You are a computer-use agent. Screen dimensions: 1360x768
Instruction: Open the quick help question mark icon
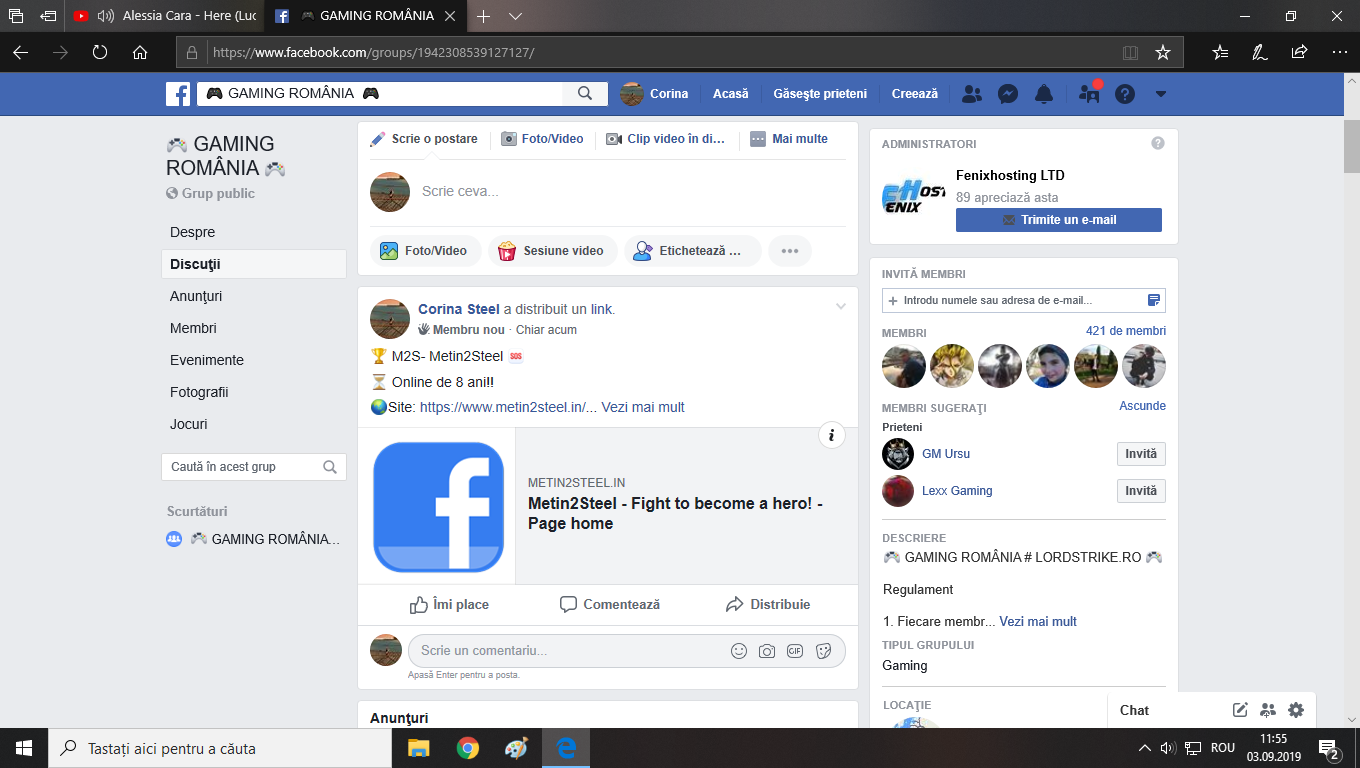tap(1125, 94)
